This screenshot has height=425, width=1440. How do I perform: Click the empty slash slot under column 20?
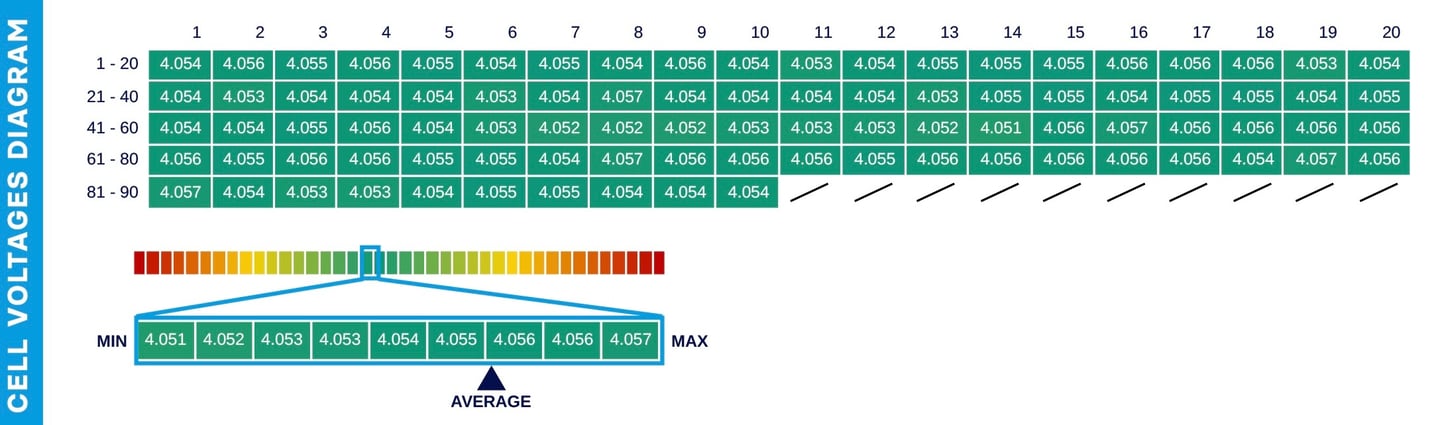tap(1378, 192)
